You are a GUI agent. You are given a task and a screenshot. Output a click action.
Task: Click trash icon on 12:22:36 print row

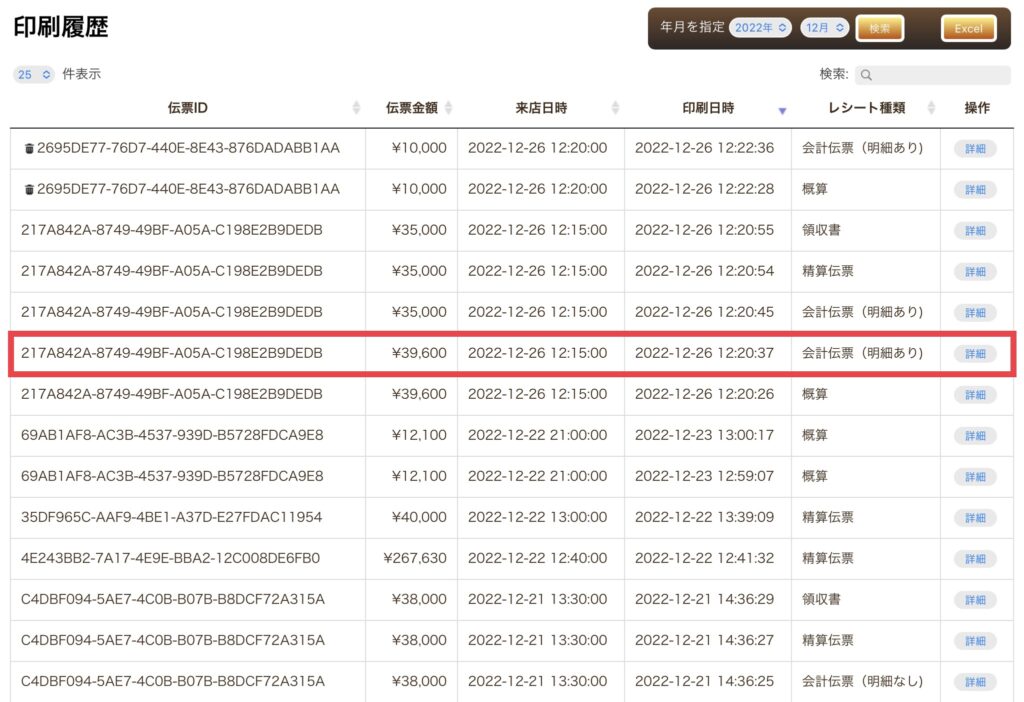29,149
